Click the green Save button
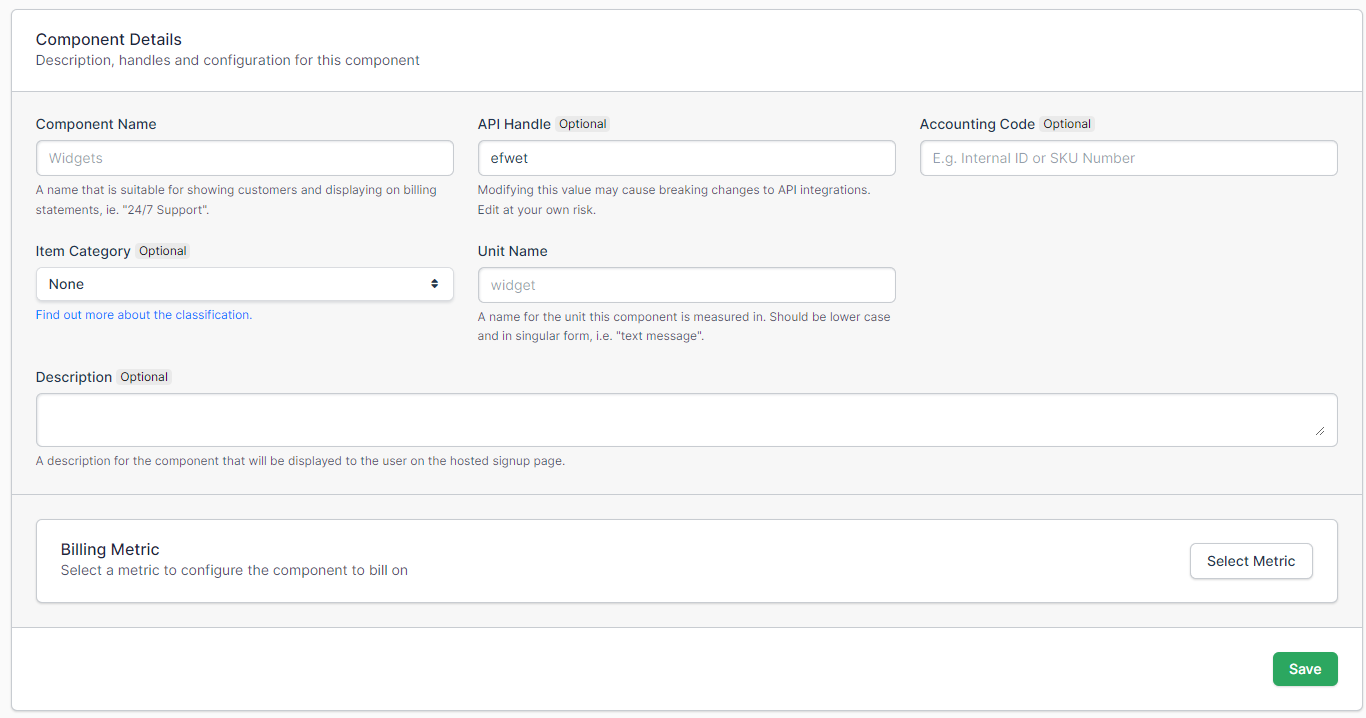The height and width of the screenshot is (718, 1366). coord(1304,669)
